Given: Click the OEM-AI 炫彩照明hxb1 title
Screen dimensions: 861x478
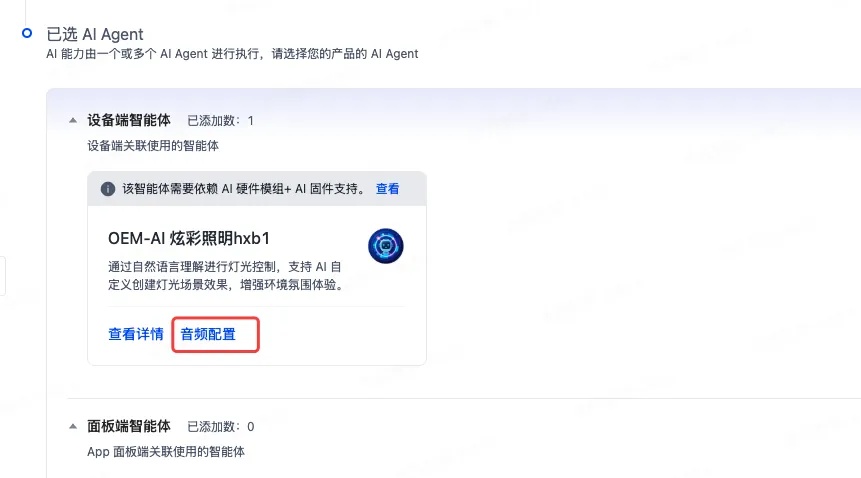Looking at the screenshot, I should [189, 238].
